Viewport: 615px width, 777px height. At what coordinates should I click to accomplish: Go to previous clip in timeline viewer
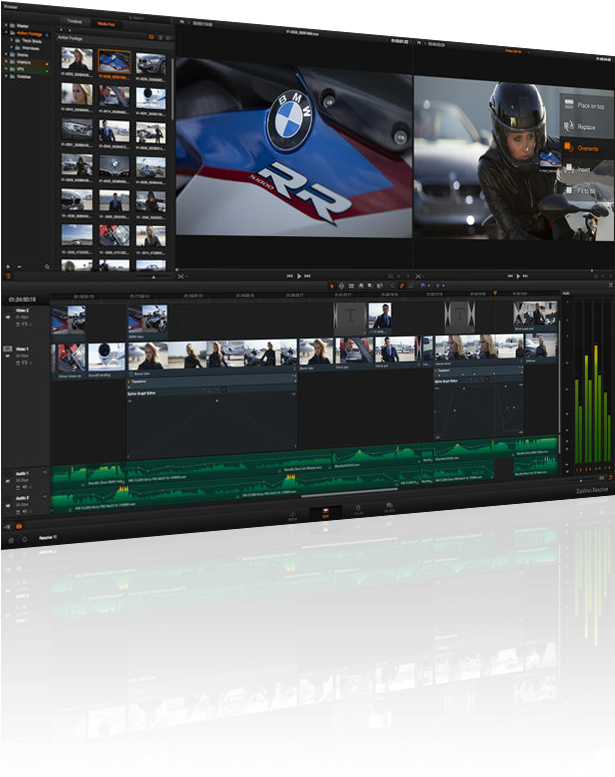[x=510, y=276]
